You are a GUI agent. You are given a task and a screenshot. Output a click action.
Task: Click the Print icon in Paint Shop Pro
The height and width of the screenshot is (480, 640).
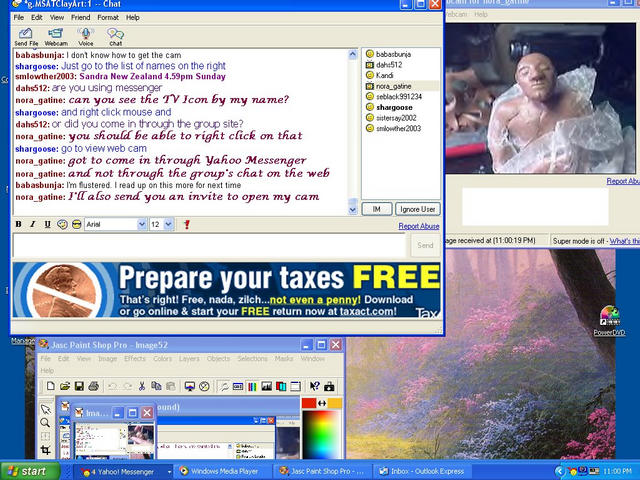click(x=93, y=386)
